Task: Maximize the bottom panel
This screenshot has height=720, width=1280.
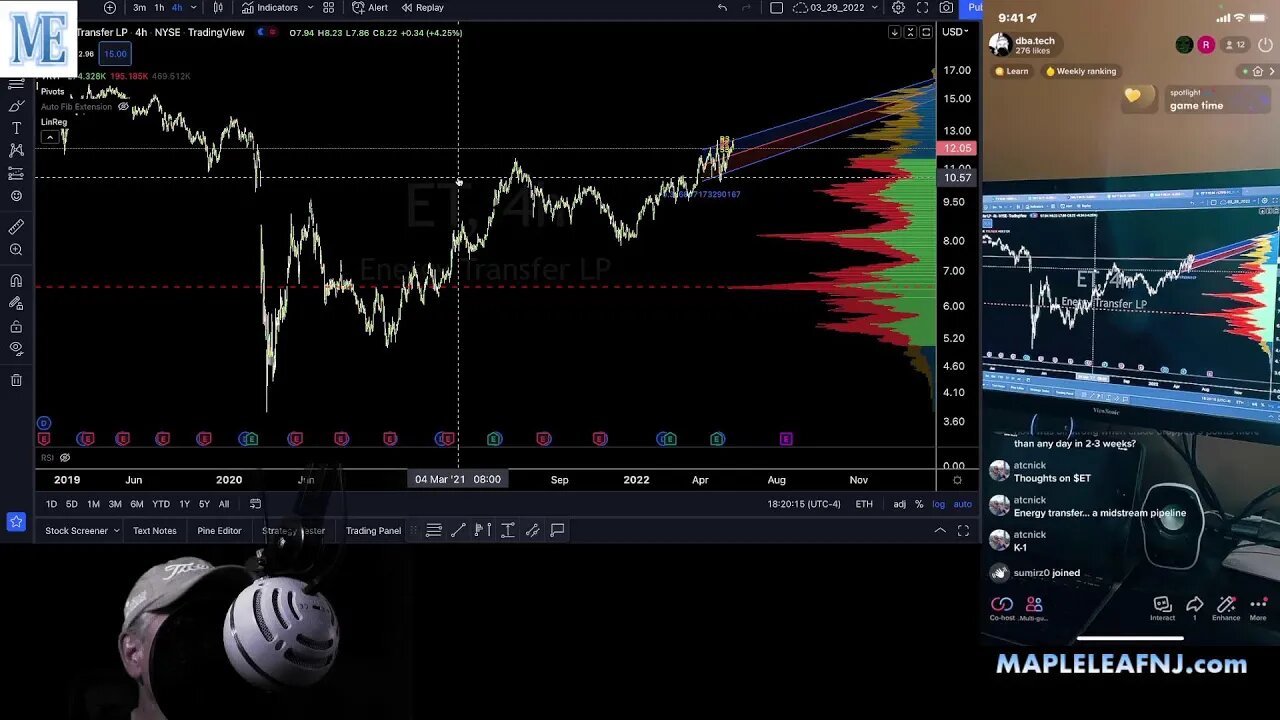Action: [963, 531]
